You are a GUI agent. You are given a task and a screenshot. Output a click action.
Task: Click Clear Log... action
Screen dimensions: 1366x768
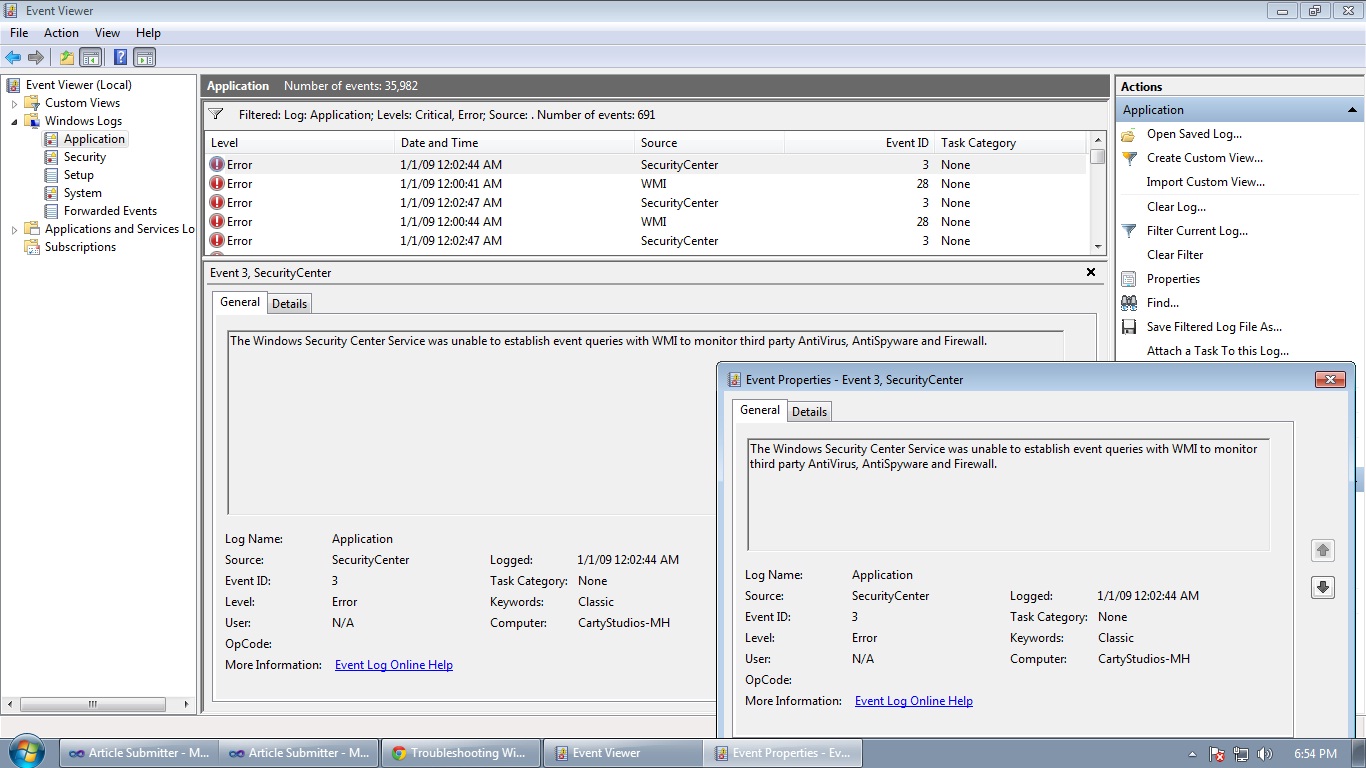(1176, 207)
